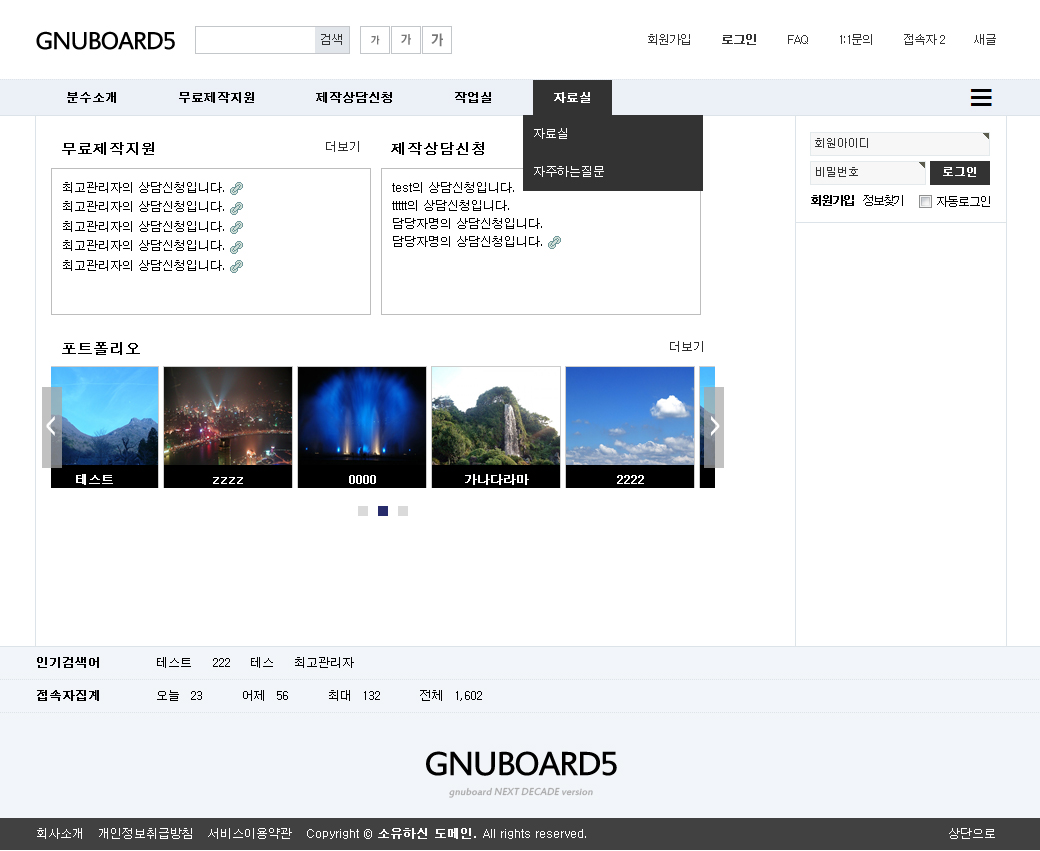Open the hamburger full menu icon

(x=981, y=97)
